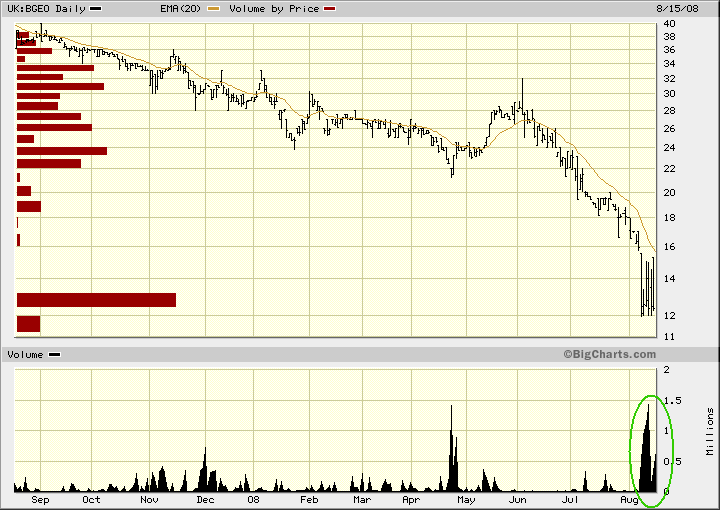Viewport: 720px width, 510px height.
Task: Click the UK:BGEO Daily ticker label
Action: (44, 8)
